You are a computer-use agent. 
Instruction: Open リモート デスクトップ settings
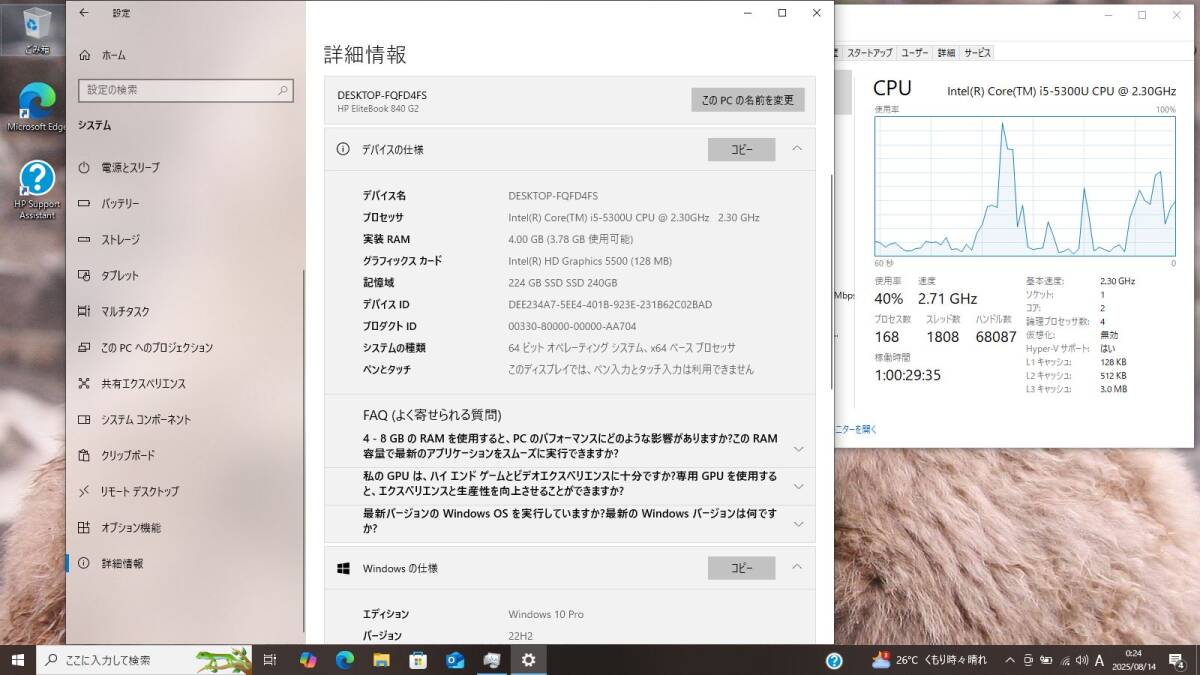[128, 491]
